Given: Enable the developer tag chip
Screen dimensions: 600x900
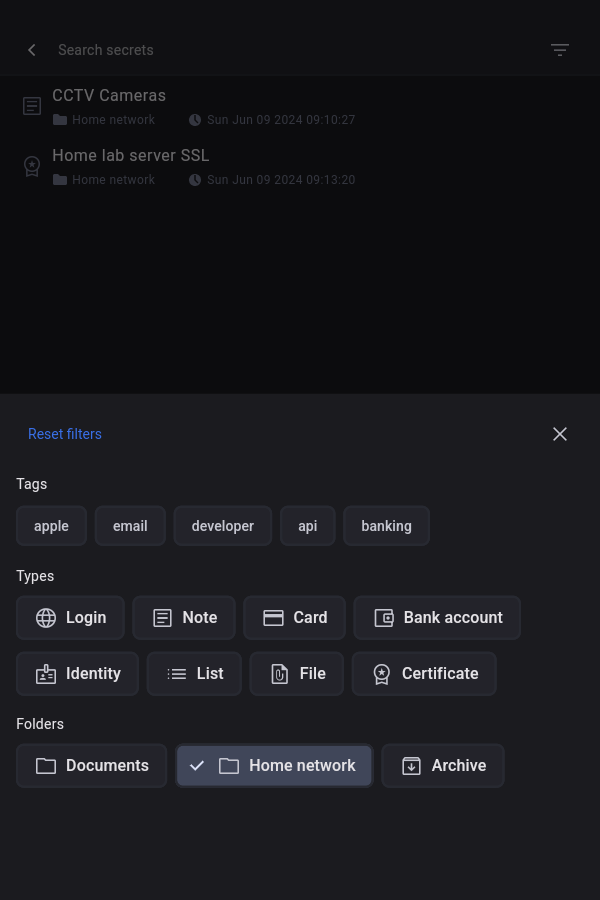Looking at the screenshot, I should pos(222,526).
